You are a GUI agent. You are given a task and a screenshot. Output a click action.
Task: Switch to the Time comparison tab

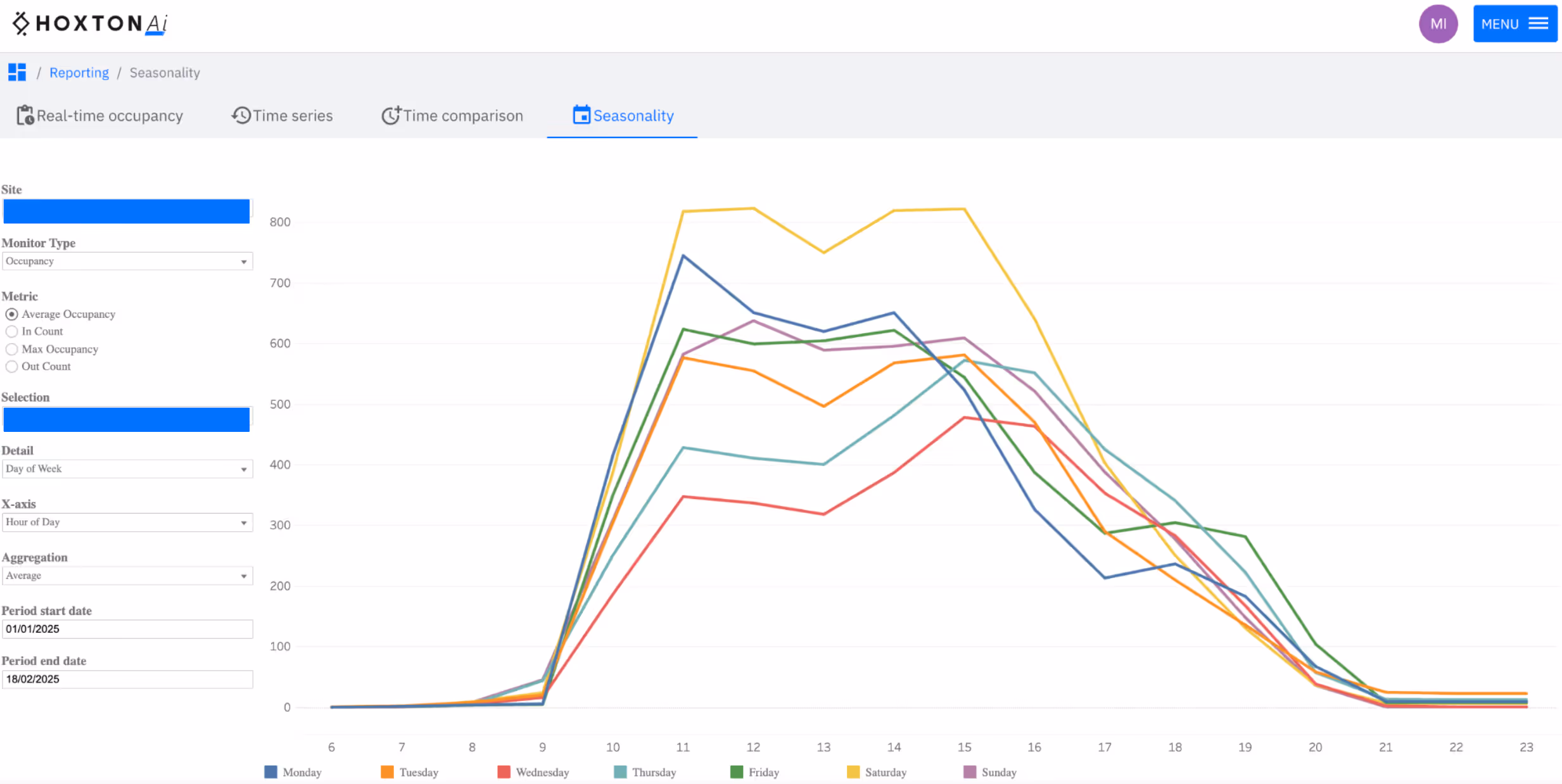tap(452, 115)
